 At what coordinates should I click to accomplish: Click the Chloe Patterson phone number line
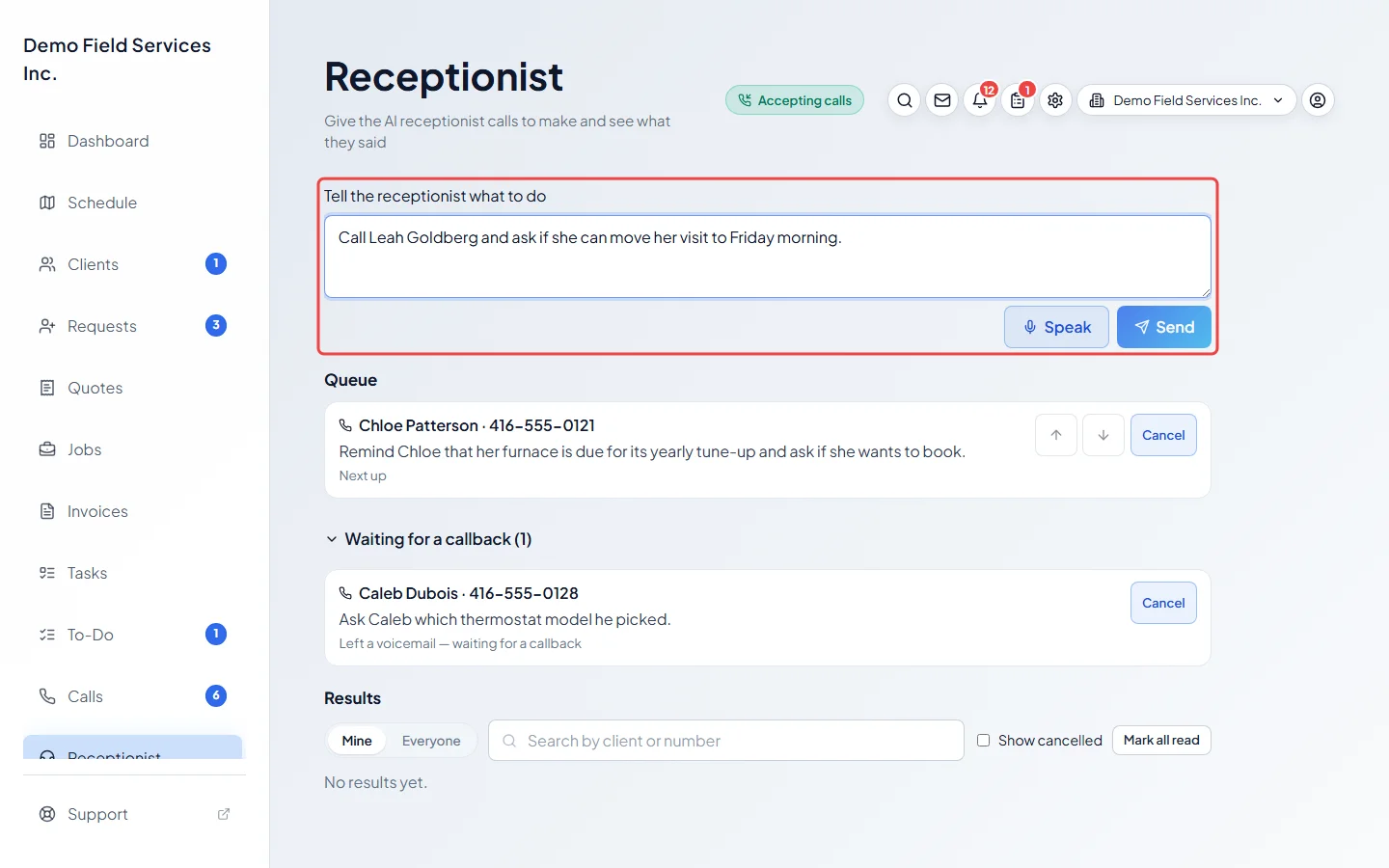tap(467, 425)
